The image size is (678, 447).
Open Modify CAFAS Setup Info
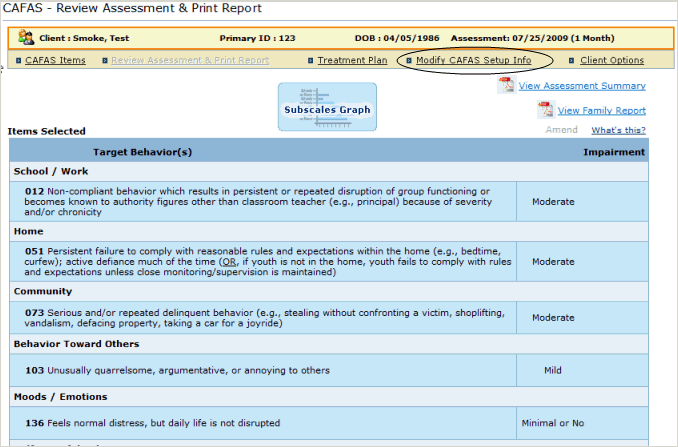pyautogui.click(x=473, y=60)
